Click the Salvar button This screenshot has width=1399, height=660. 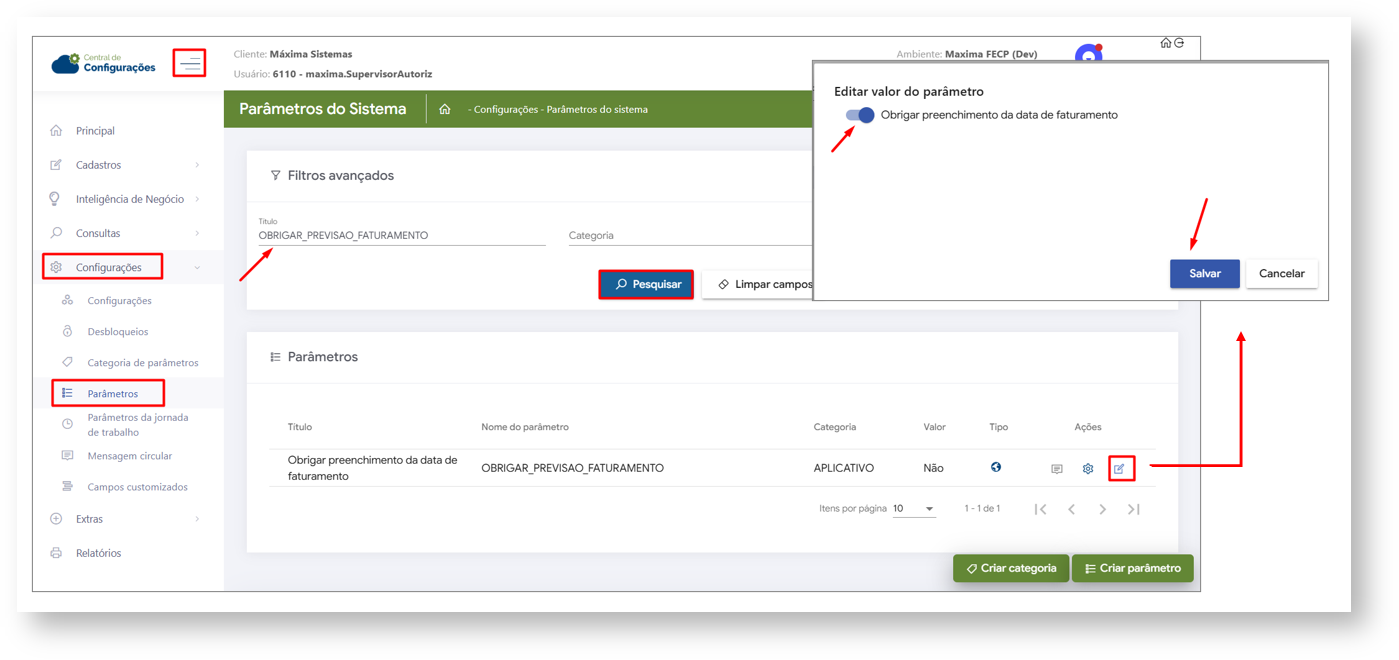(1204, 274)
